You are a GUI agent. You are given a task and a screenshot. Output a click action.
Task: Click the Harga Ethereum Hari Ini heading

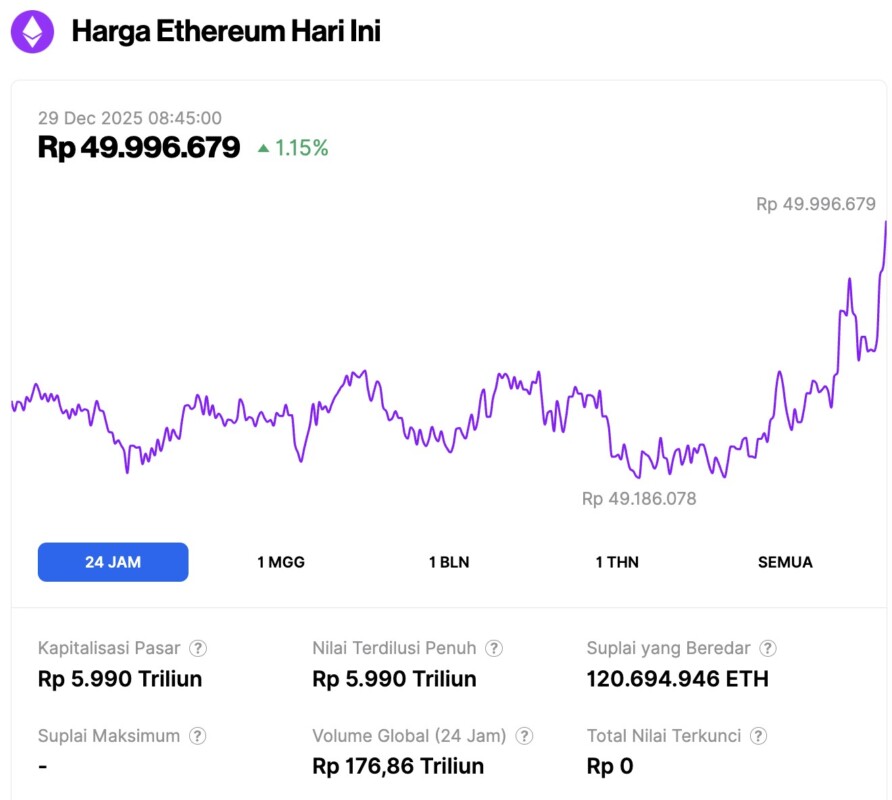(226, 31)
